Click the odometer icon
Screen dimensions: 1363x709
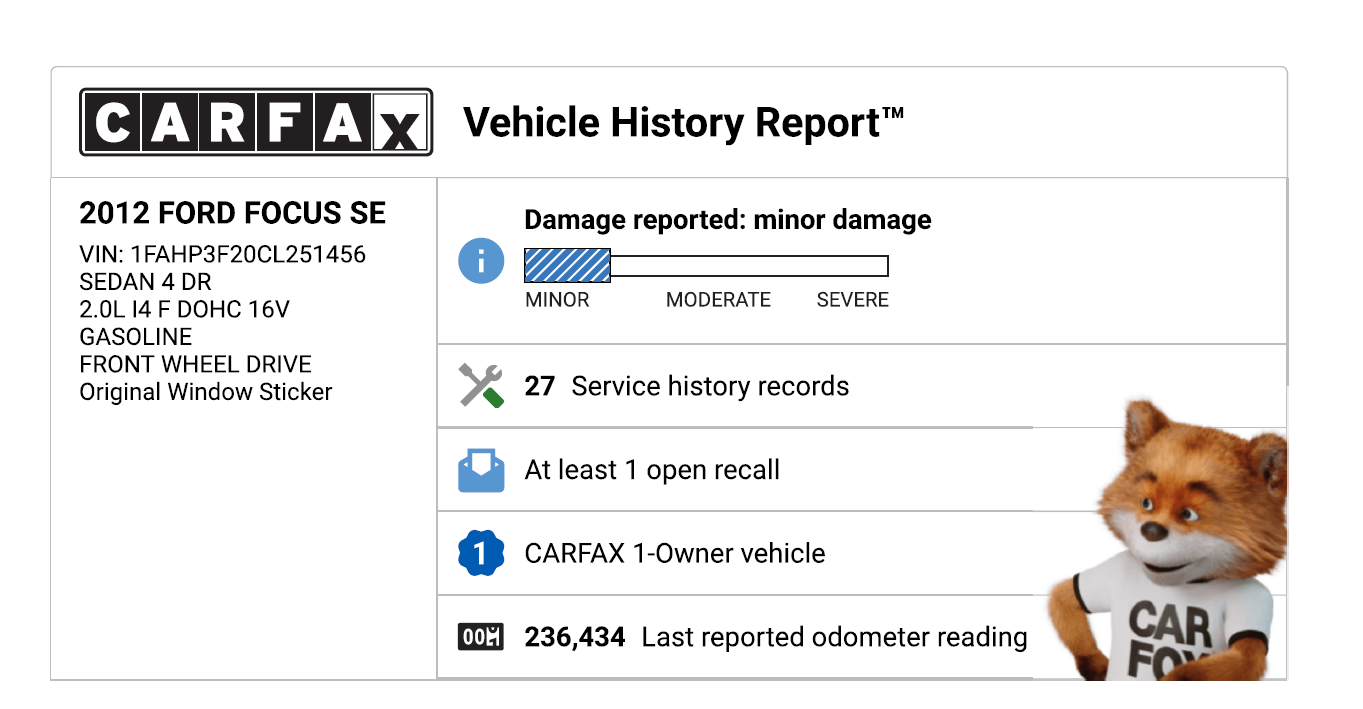pyautogui.click(x=480, y=637)
